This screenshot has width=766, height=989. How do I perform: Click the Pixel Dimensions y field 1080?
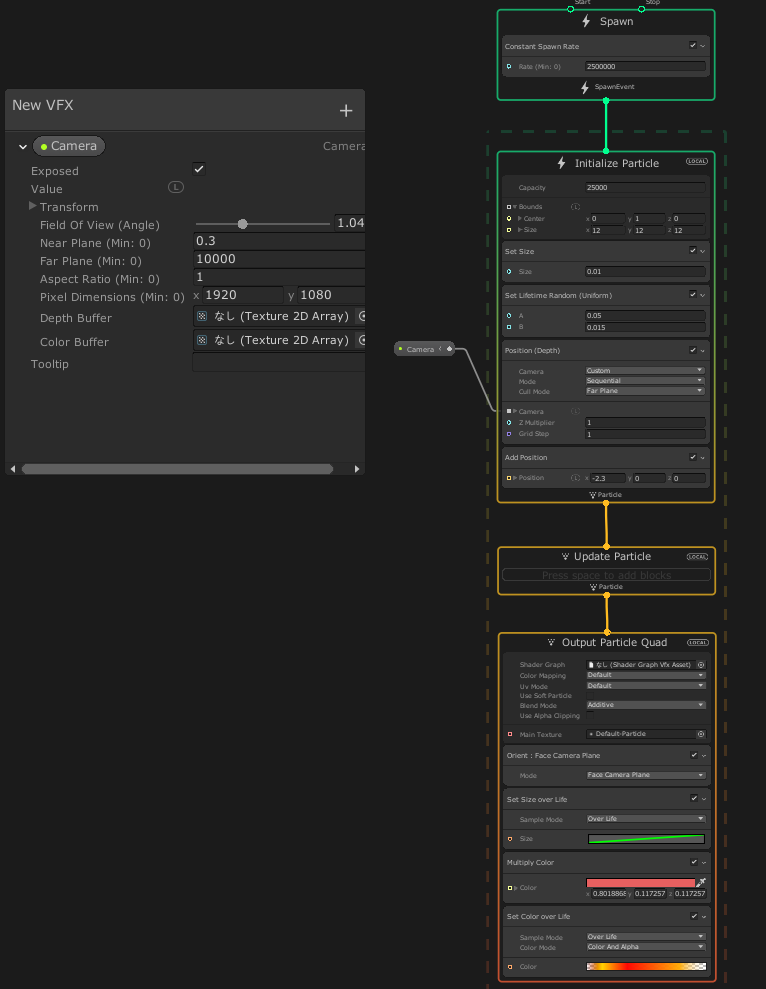pos(331,295)
